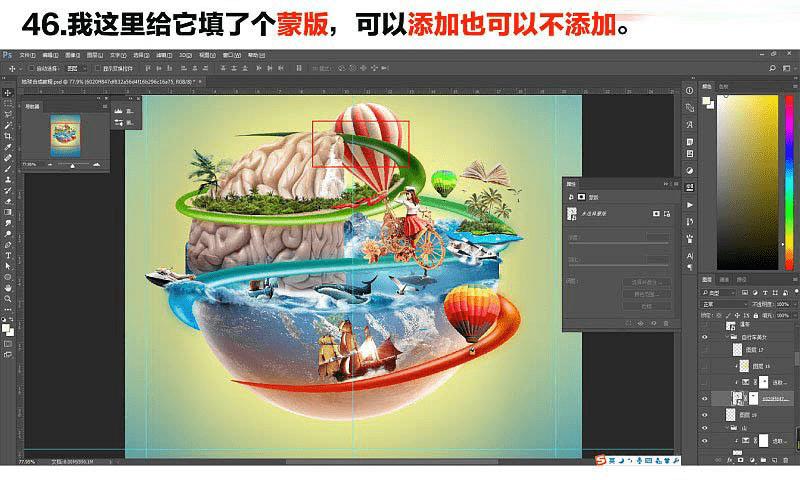Viewport: 800px width, 480px height.
Task: Select the Healing Brush tool
Action: click(8, 158)
